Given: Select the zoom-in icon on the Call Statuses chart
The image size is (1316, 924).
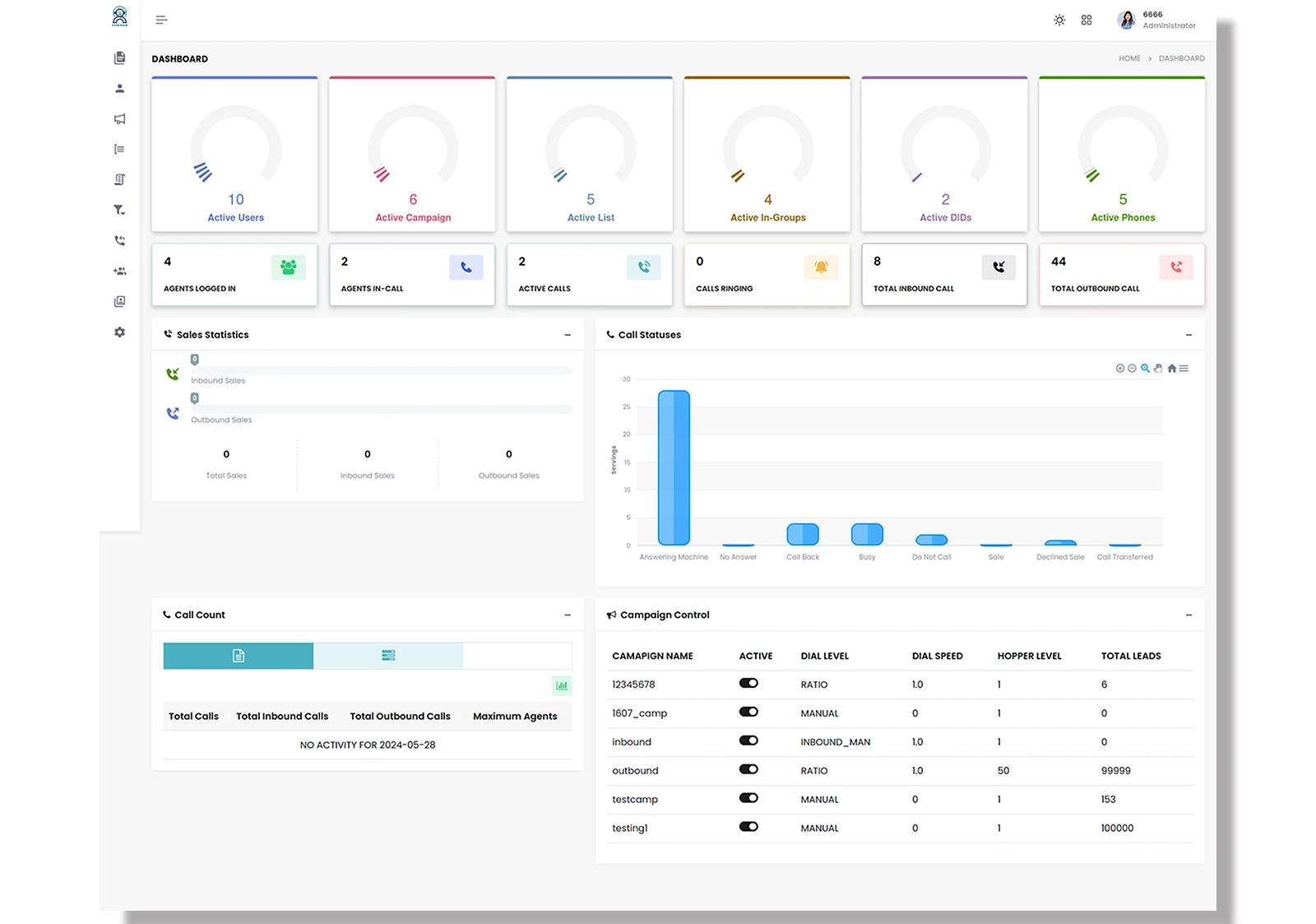Looking at the screenshot, I should [1120, 369].
